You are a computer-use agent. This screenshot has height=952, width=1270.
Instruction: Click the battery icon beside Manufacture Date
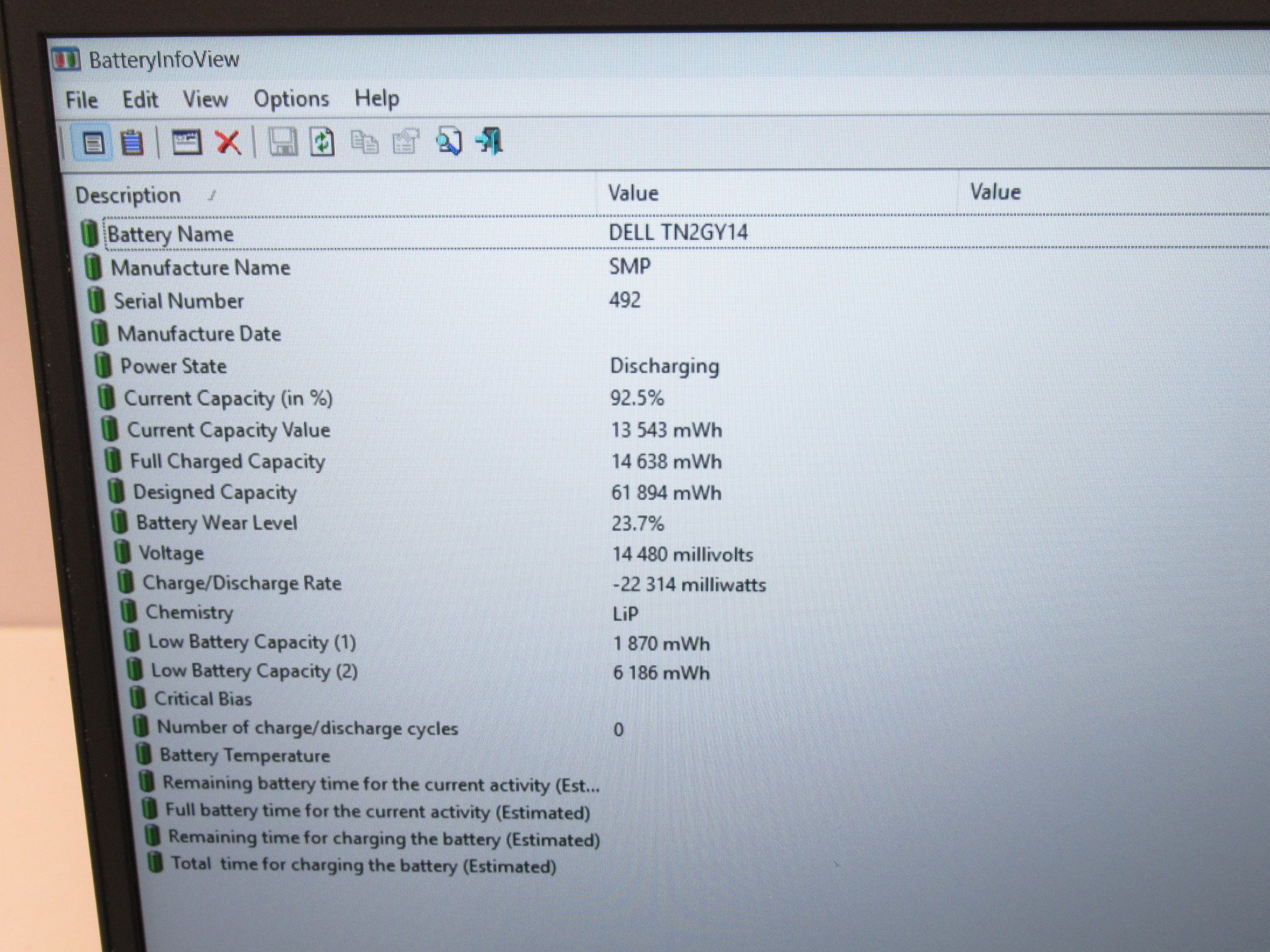tap(100, 333)
